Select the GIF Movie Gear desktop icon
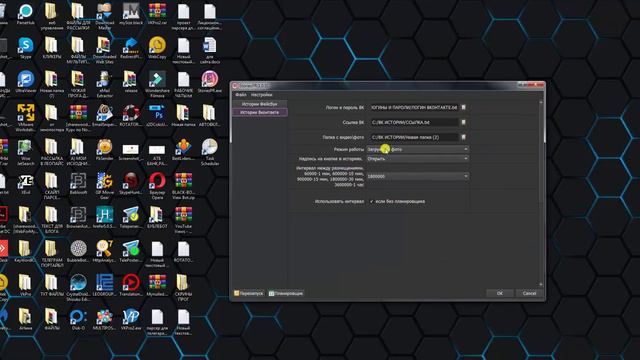 (104, 186)
